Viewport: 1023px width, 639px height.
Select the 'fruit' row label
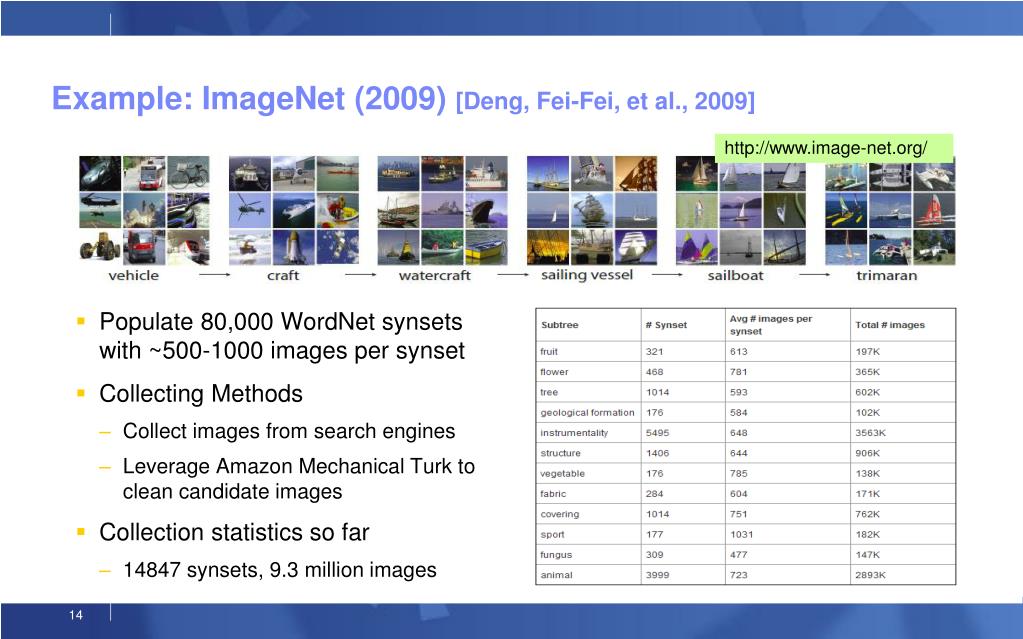pyautogui.click(x=549, y=352)
